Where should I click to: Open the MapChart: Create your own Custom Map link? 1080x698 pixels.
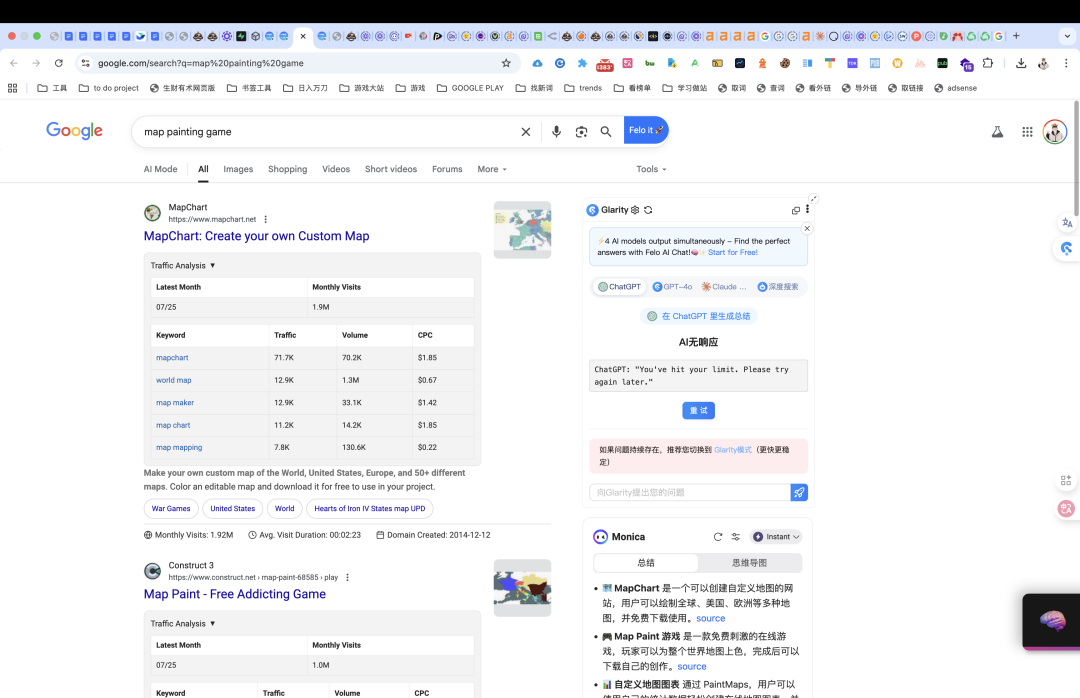(x=256, y=236)
